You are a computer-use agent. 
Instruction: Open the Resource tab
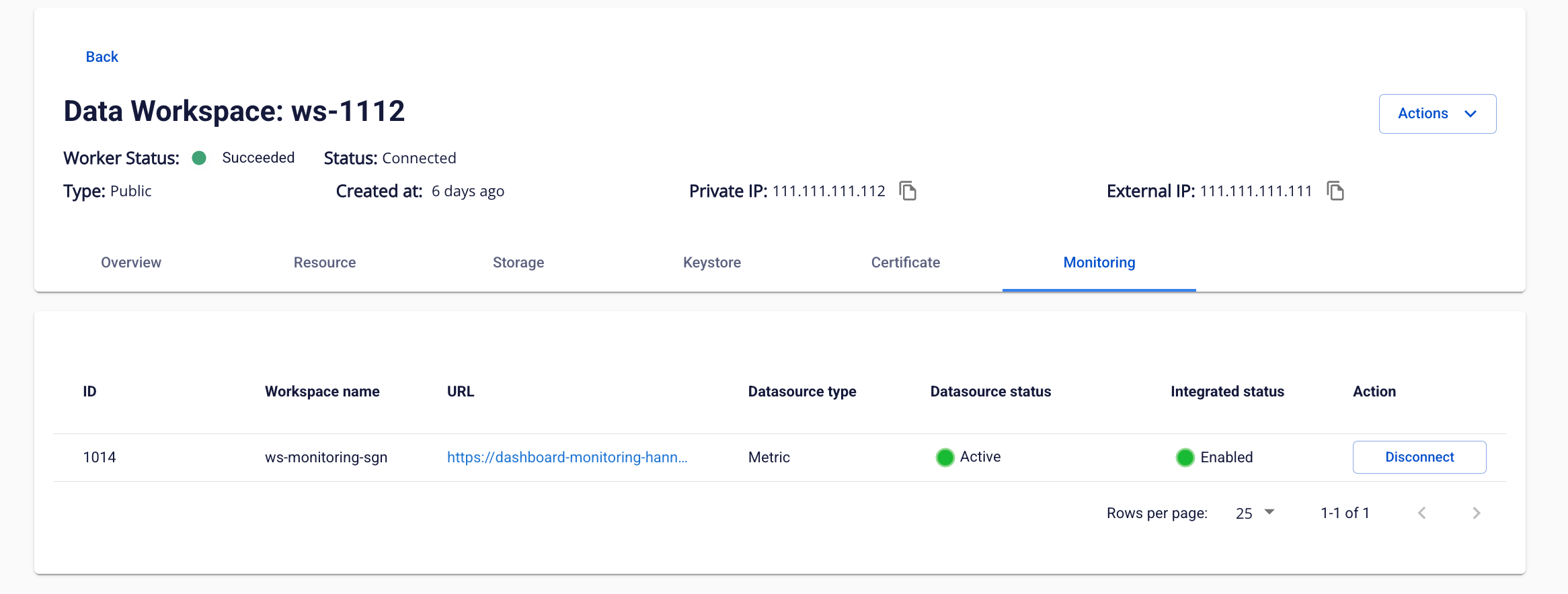[x=325, y=263]
